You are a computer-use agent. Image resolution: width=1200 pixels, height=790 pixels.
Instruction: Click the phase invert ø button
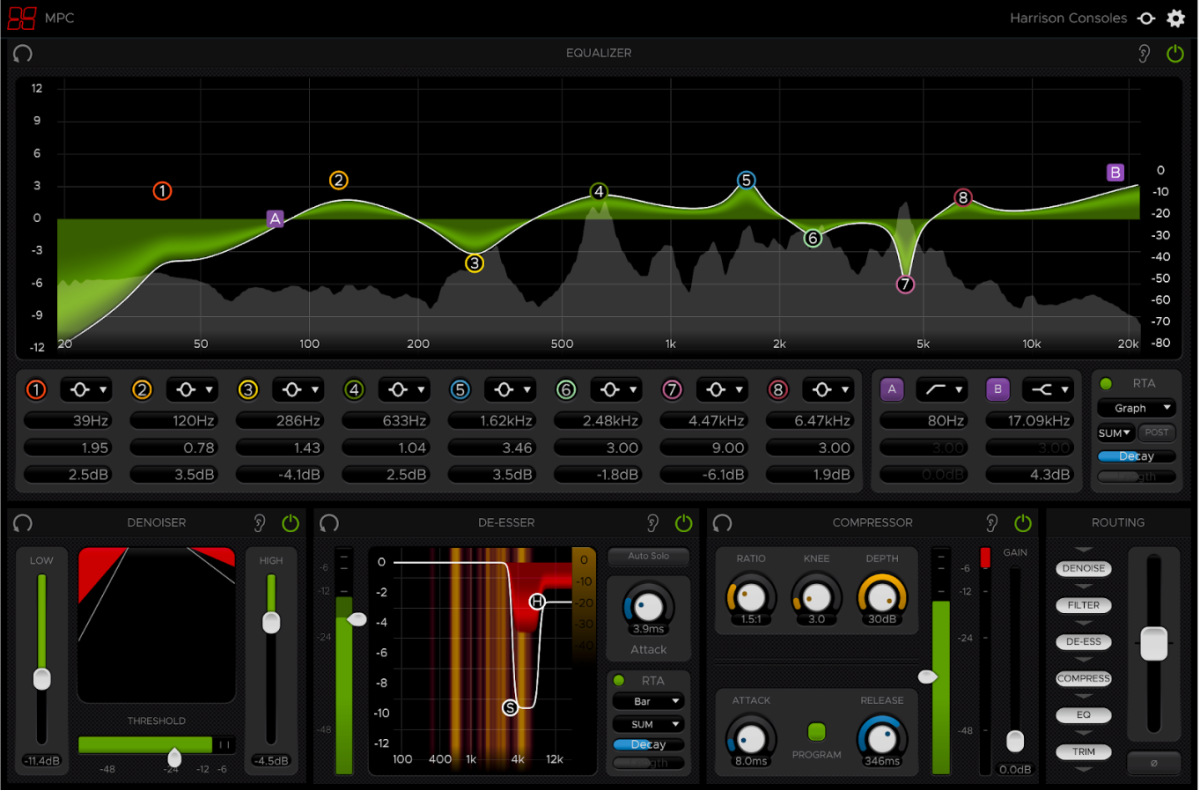[1154, 763]
